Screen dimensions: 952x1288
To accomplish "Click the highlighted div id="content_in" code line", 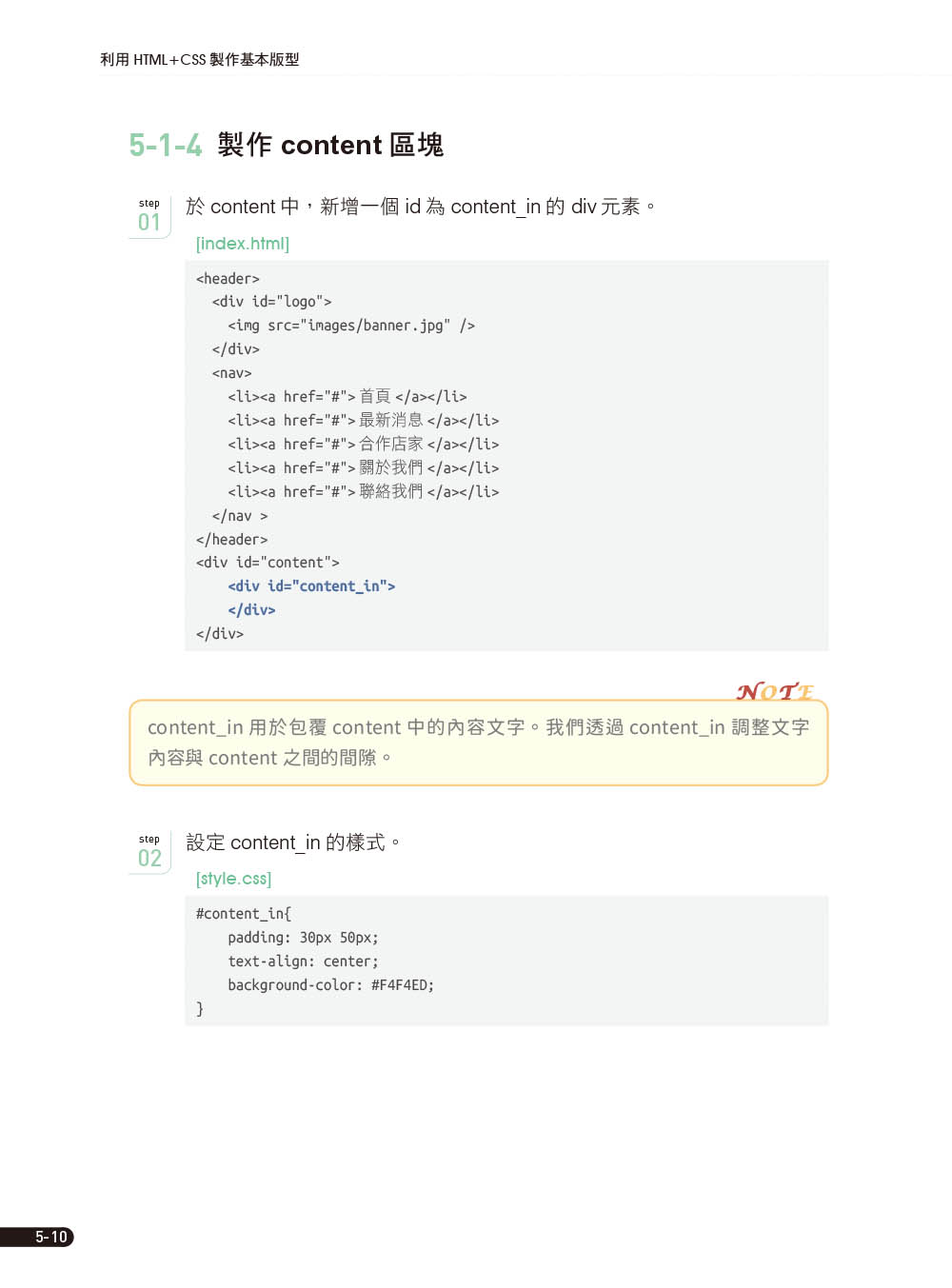I will (311, 586).
